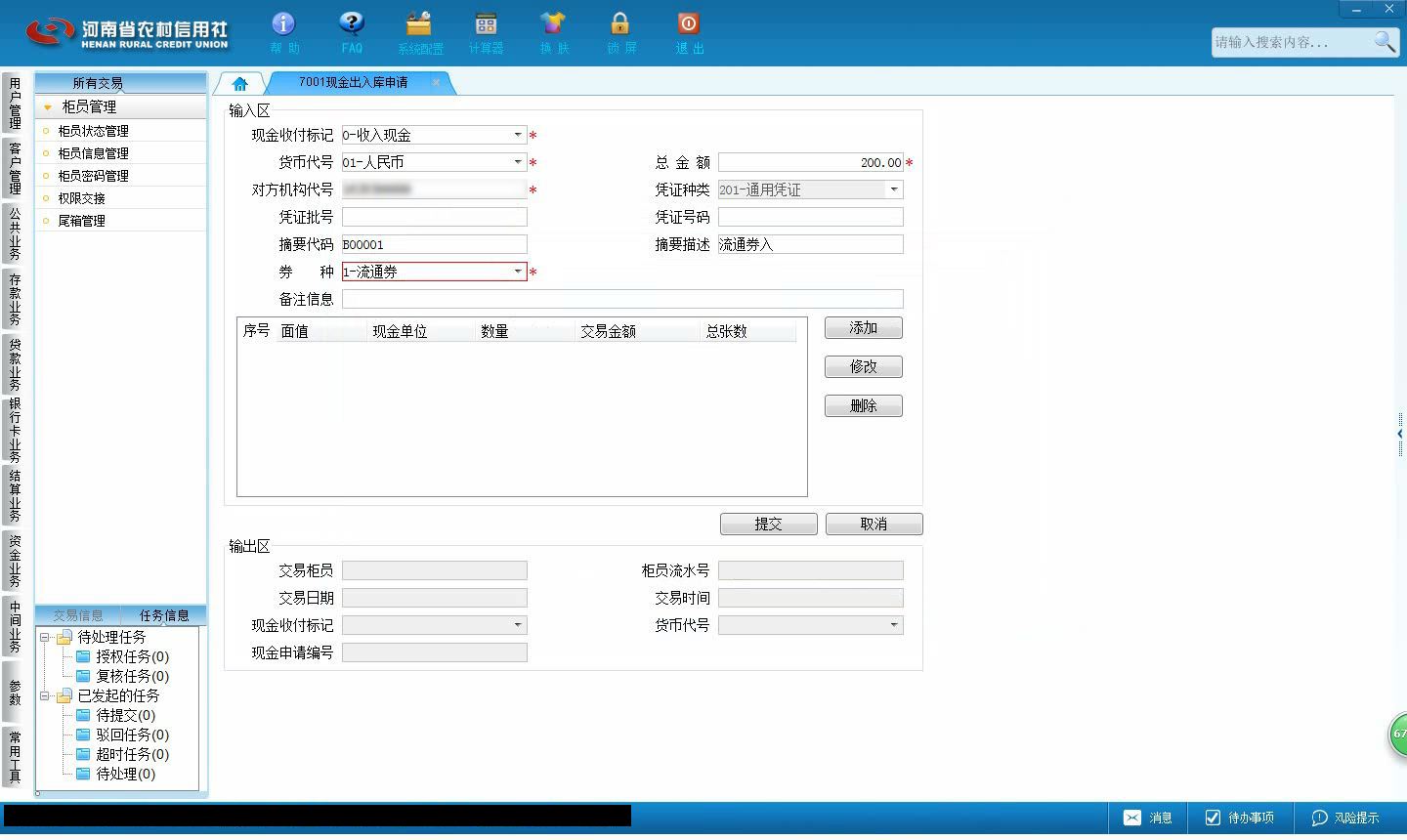Click the green circular badge at right edge

[1398, 735]
